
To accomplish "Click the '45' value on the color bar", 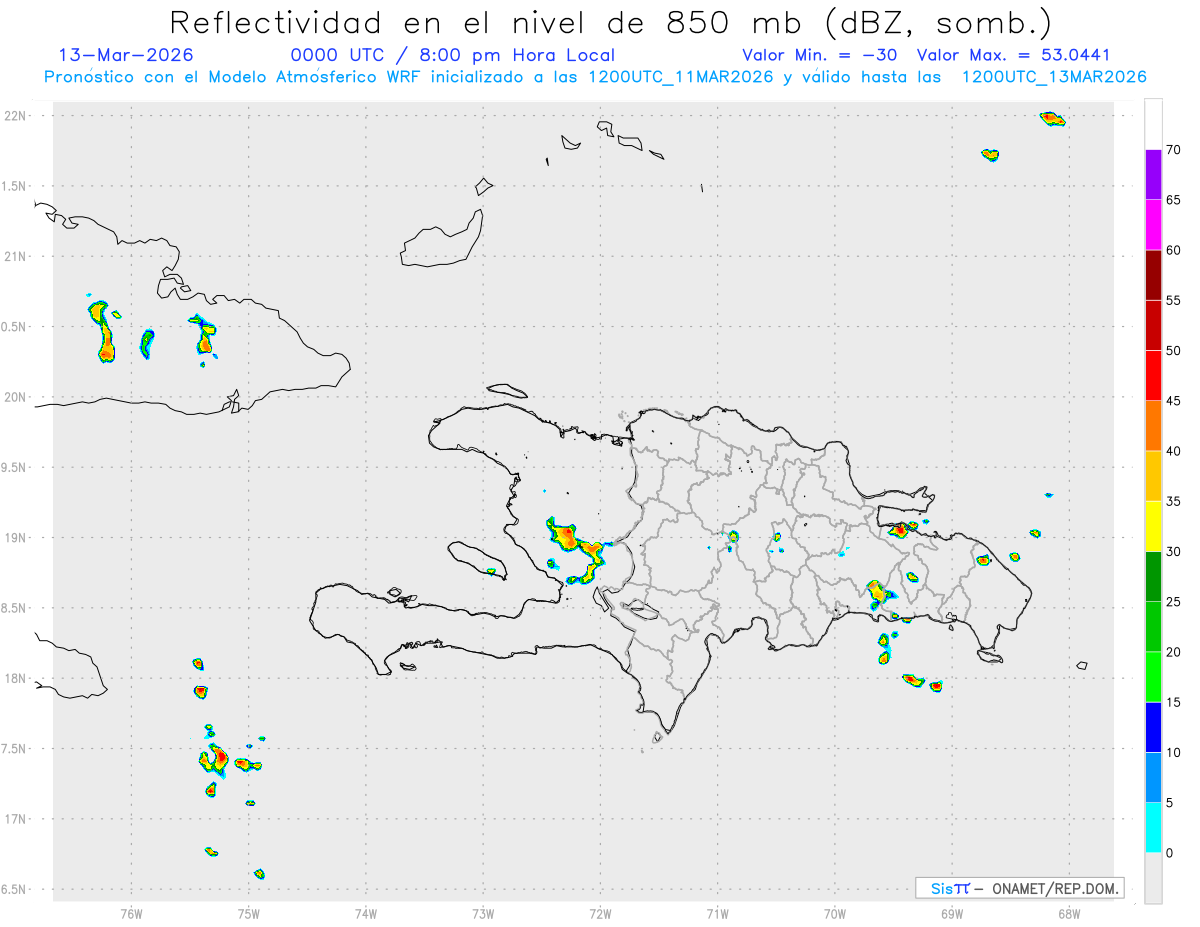I will point(1173,401).
